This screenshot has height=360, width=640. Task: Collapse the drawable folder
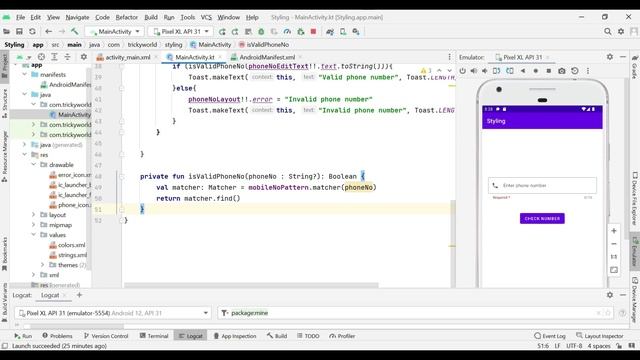pyautogui.click(x=34, y=165)
